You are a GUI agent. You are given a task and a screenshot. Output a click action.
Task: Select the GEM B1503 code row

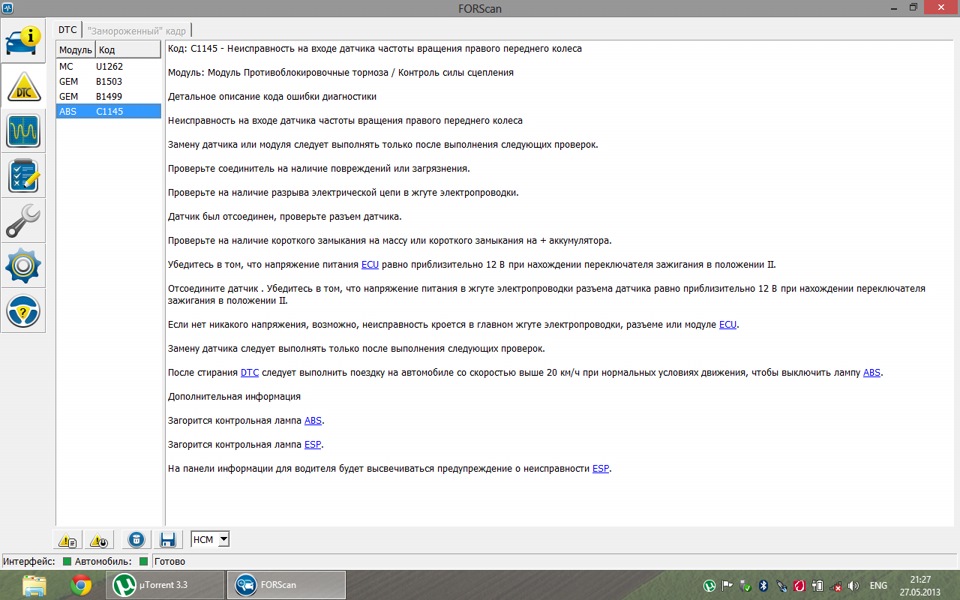coord(108,81)
